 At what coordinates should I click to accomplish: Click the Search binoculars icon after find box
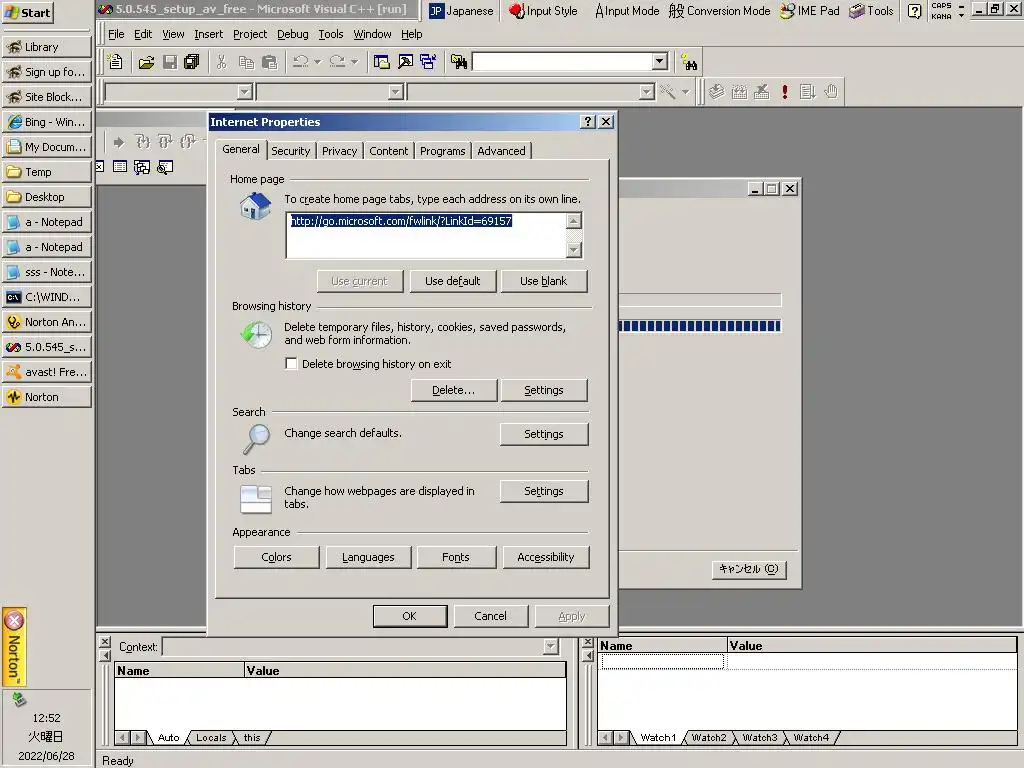(x=689, y=62)
